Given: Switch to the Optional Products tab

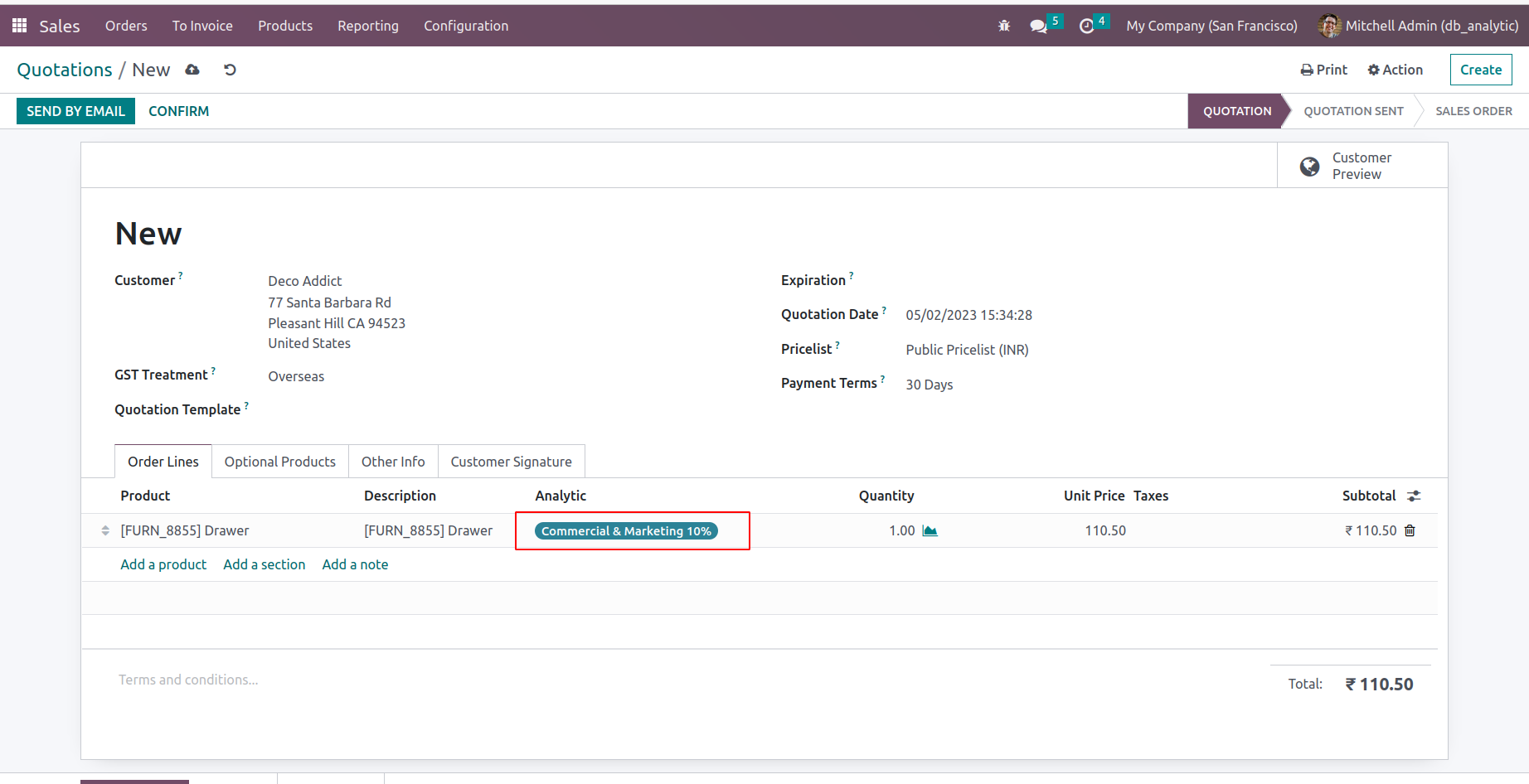Looking at the screenshot, I should [279, 462].
